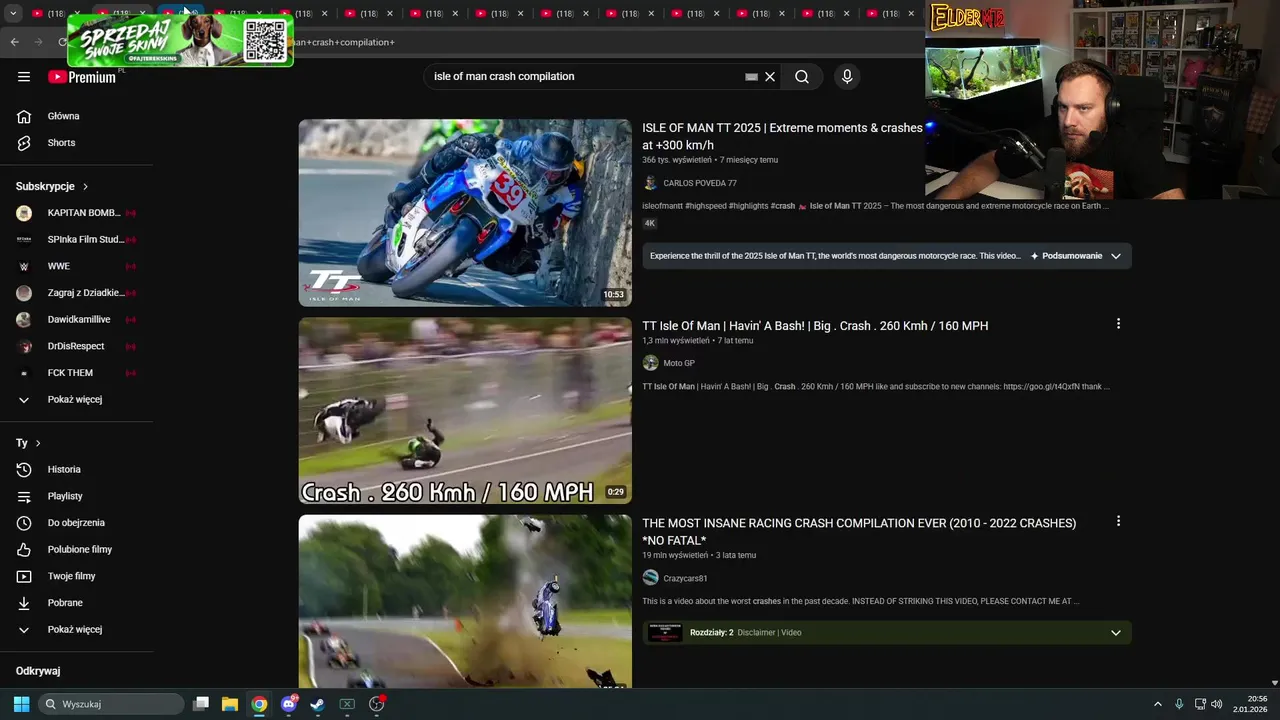Open the Xbox Game Bar taskbar icon
This screenshot has width=1280, height=720.
pos(347,704)
